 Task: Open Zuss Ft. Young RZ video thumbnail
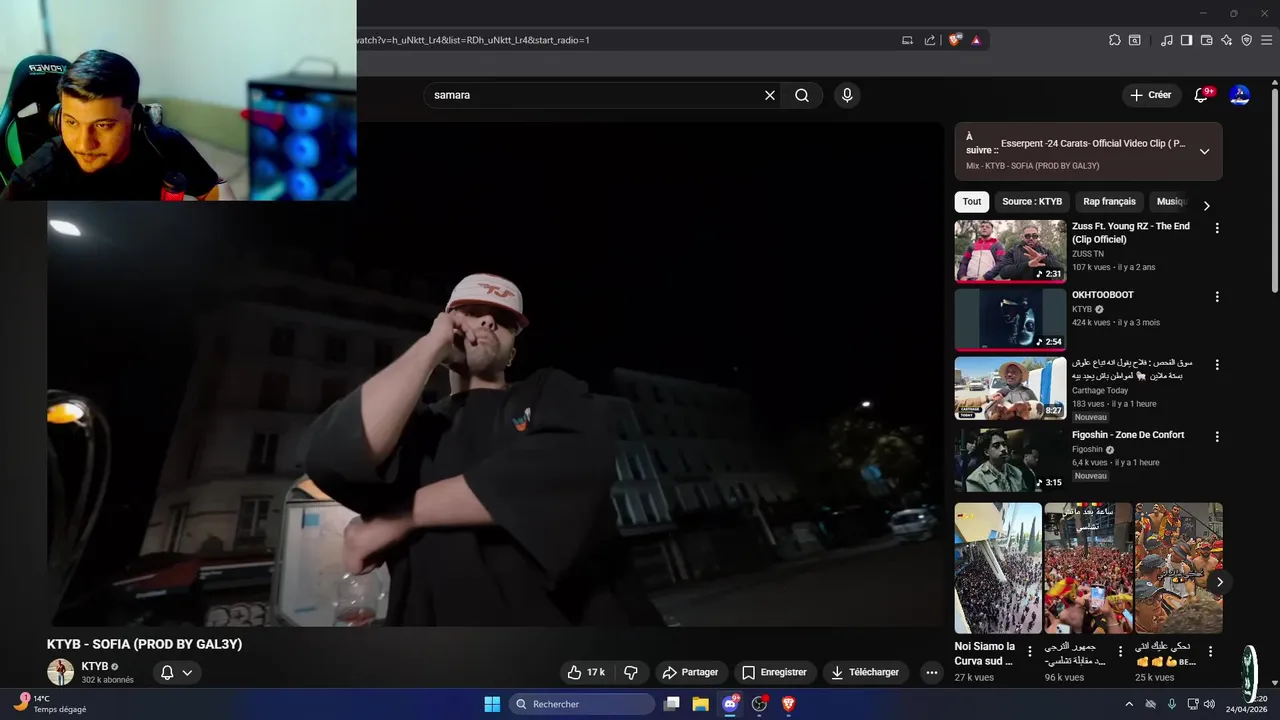[1010, 251]
